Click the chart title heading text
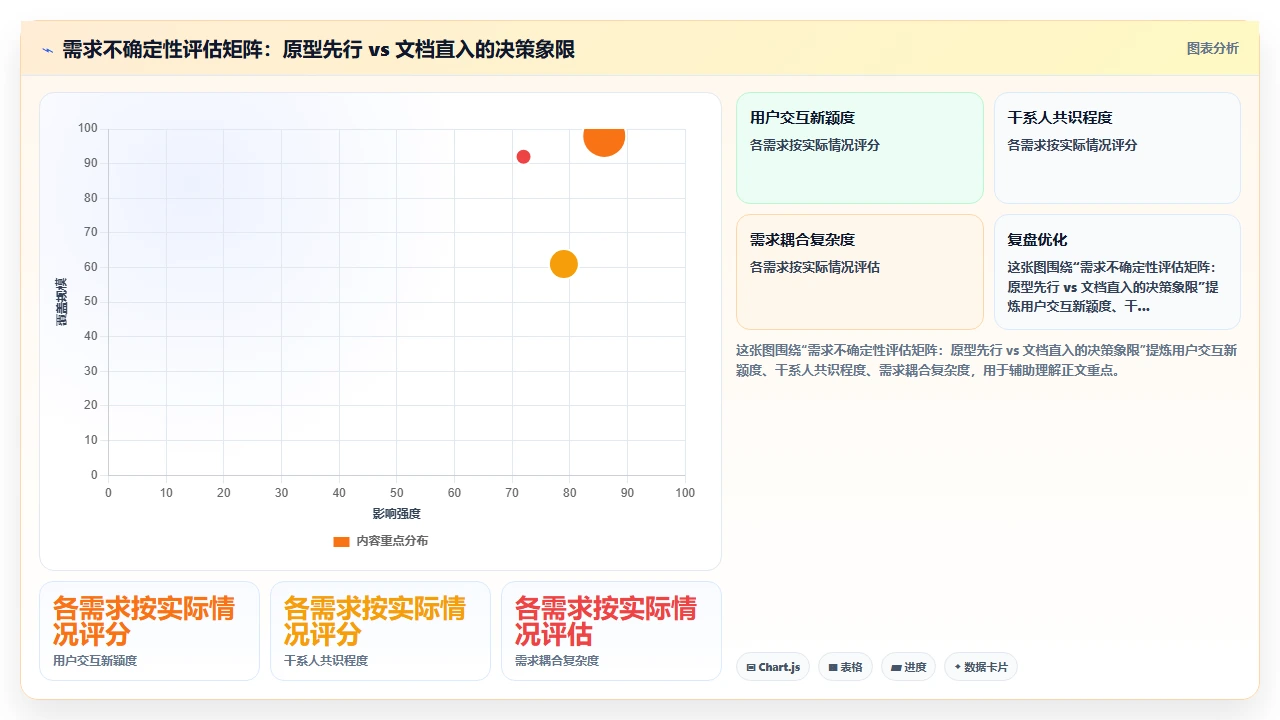The width and height of the screenshot is (1280, 720). click(x=318, y=50)
